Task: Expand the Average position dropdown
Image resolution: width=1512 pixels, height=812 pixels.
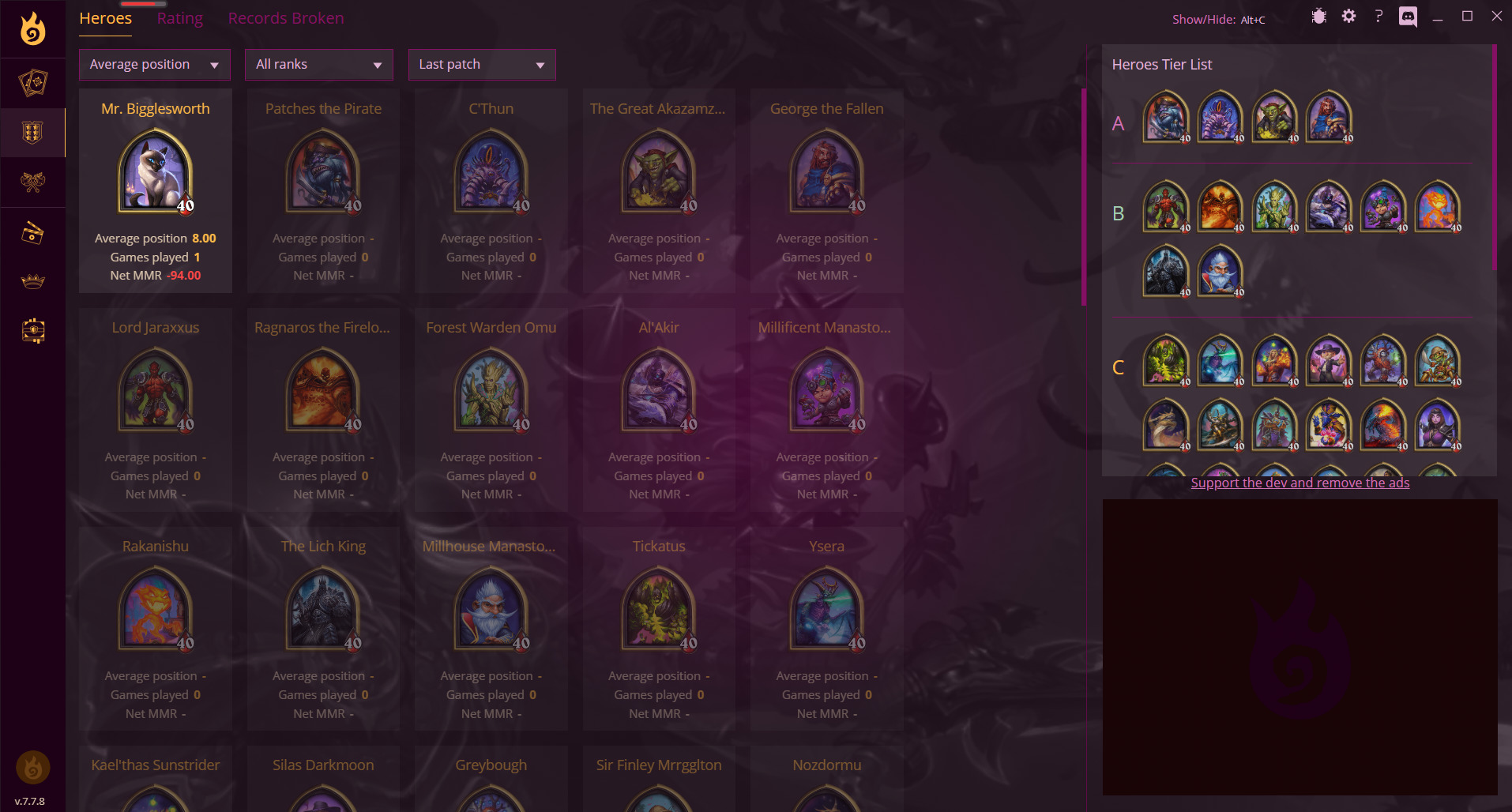Action: pos(155,65)
